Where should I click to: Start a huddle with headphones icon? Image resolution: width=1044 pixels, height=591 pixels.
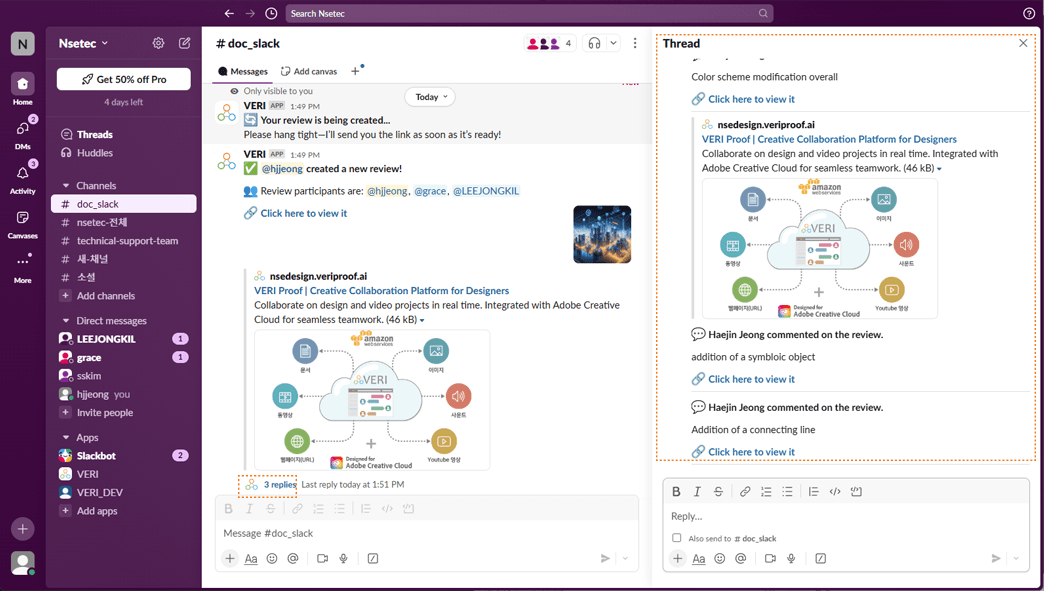click(595, 44)
